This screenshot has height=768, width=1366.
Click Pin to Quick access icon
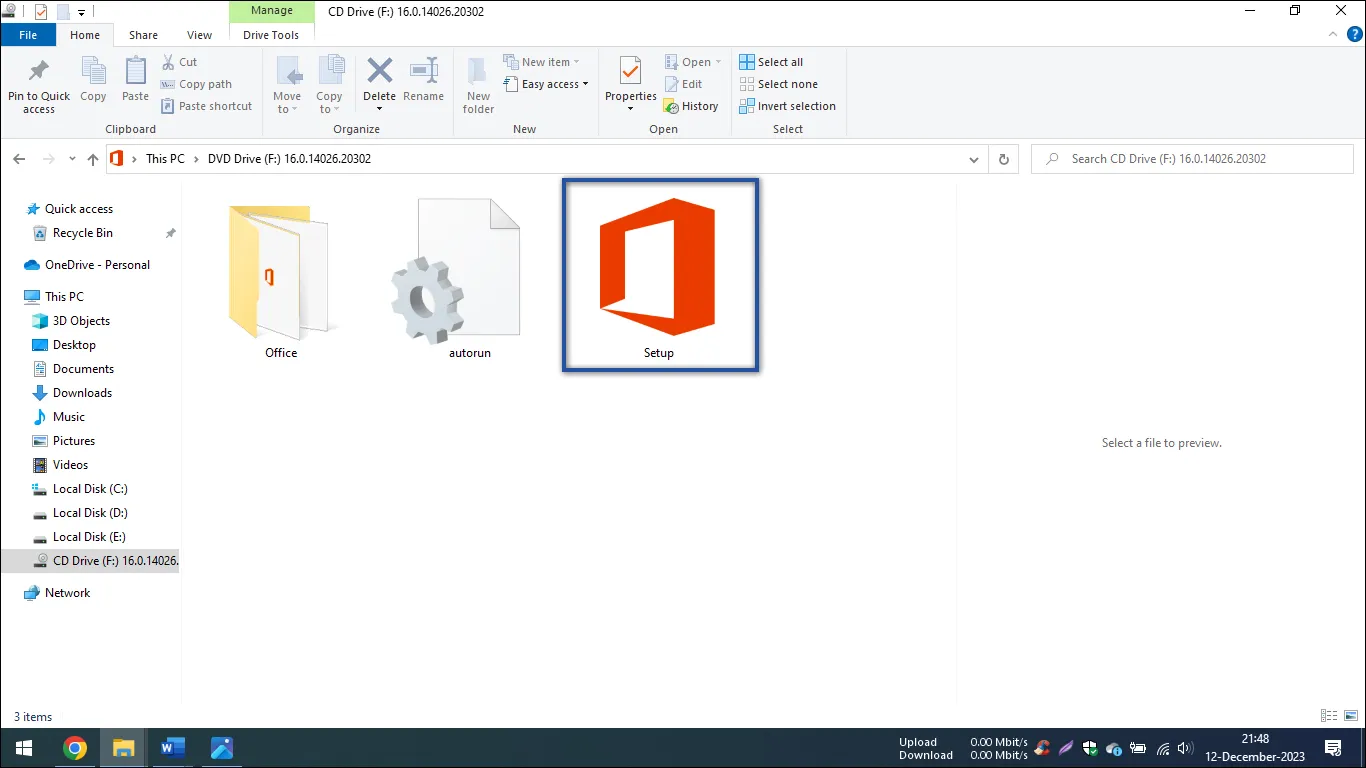[39, 73]
